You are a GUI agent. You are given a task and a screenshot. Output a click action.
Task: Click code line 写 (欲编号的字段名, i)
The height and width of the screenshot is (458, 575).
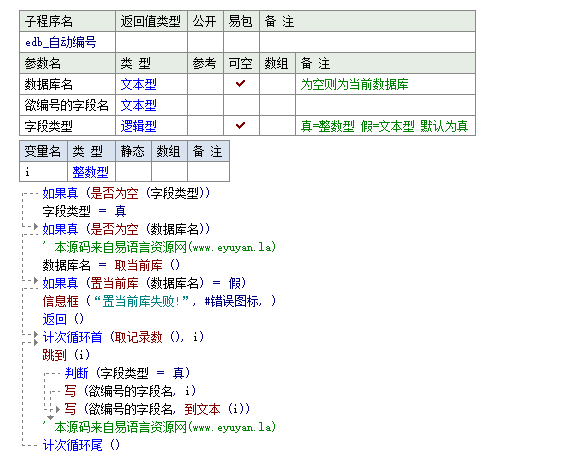click(x=130, y=391)
